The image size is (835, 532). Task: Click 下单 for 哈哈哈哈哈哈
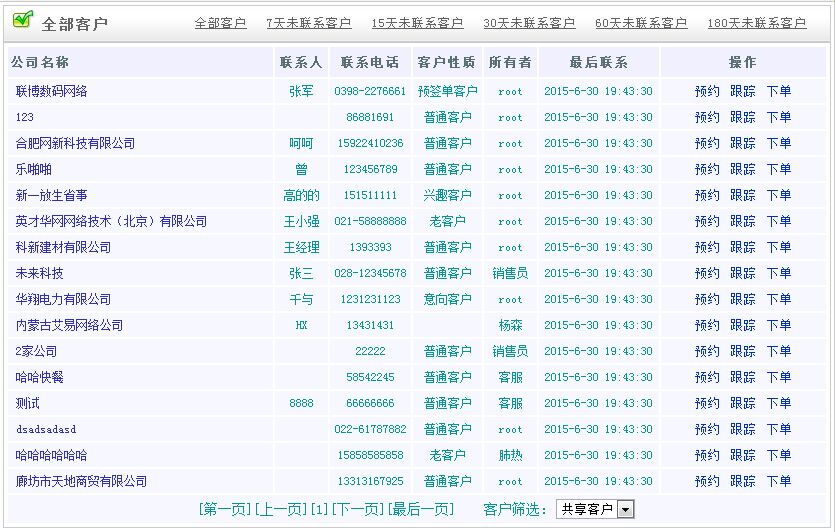pyautogui.click(x=779, y=455)
